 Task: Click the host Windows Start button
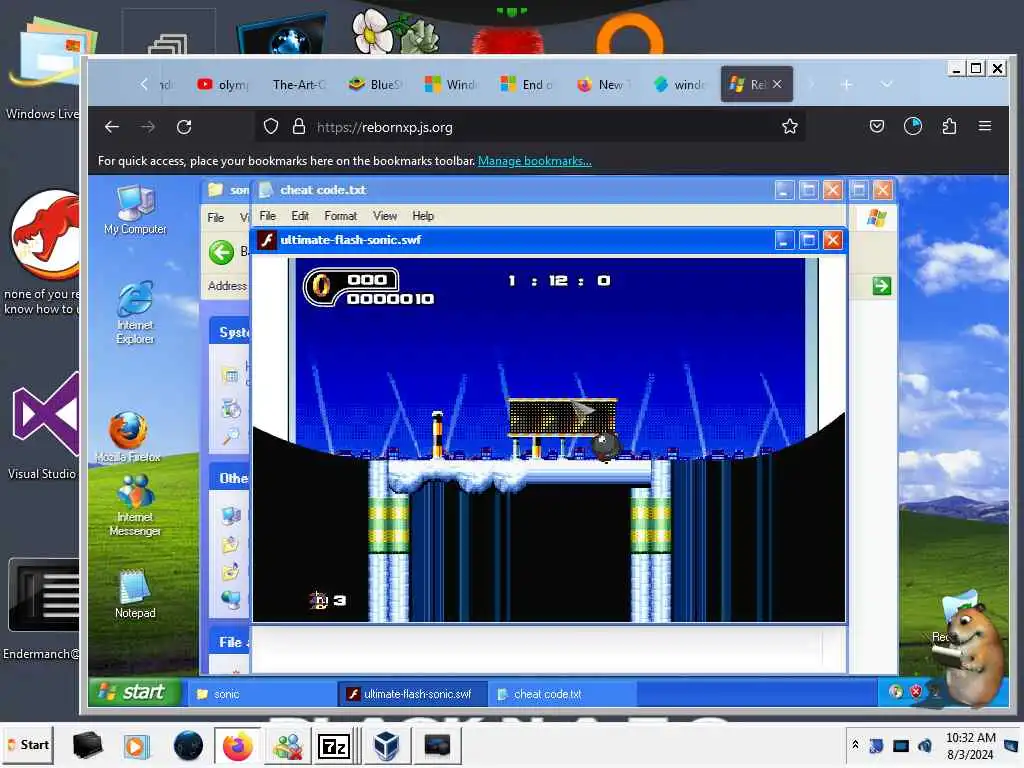tap(28, 745)
